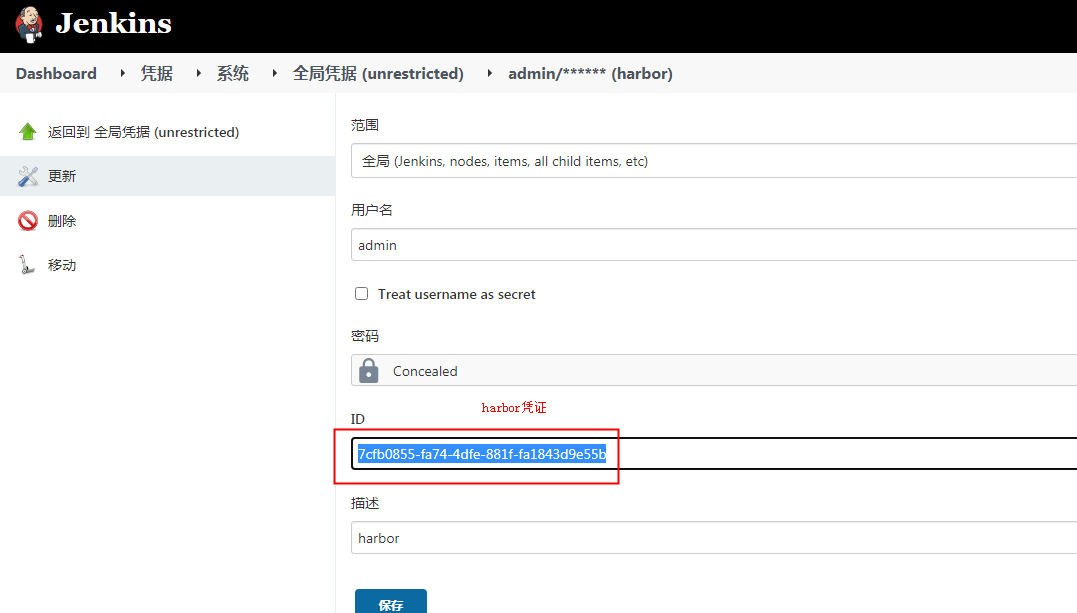Open 全局凭据 (unrestricted) breadcrumb

click(x=378, y=74)
